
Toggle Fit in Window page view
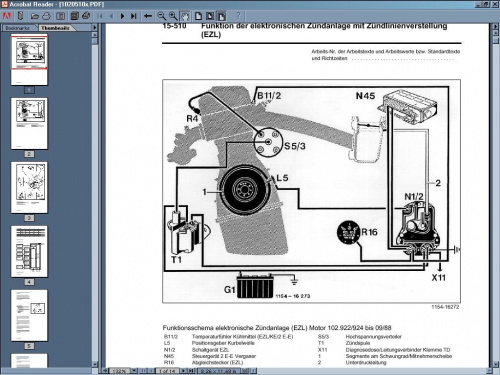point(210,16)
